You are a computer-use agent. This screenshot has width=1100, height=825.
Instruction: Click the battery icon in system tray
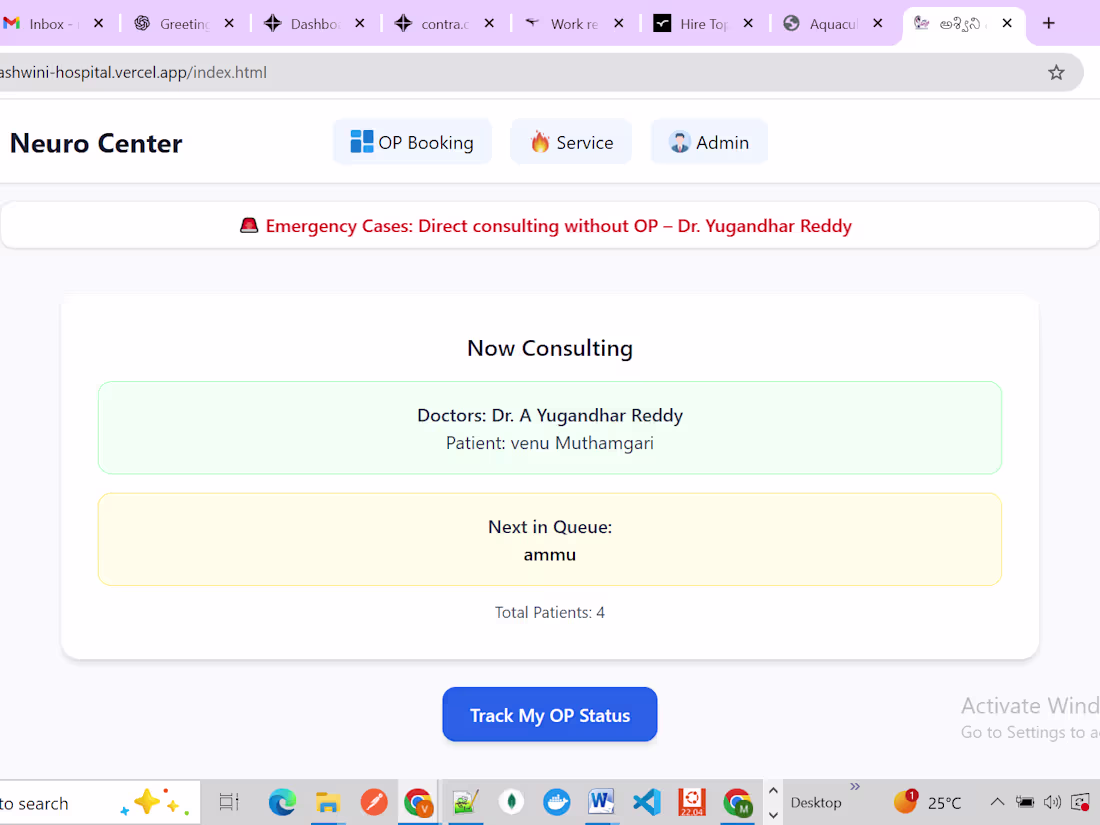[x=1025, y=802]
